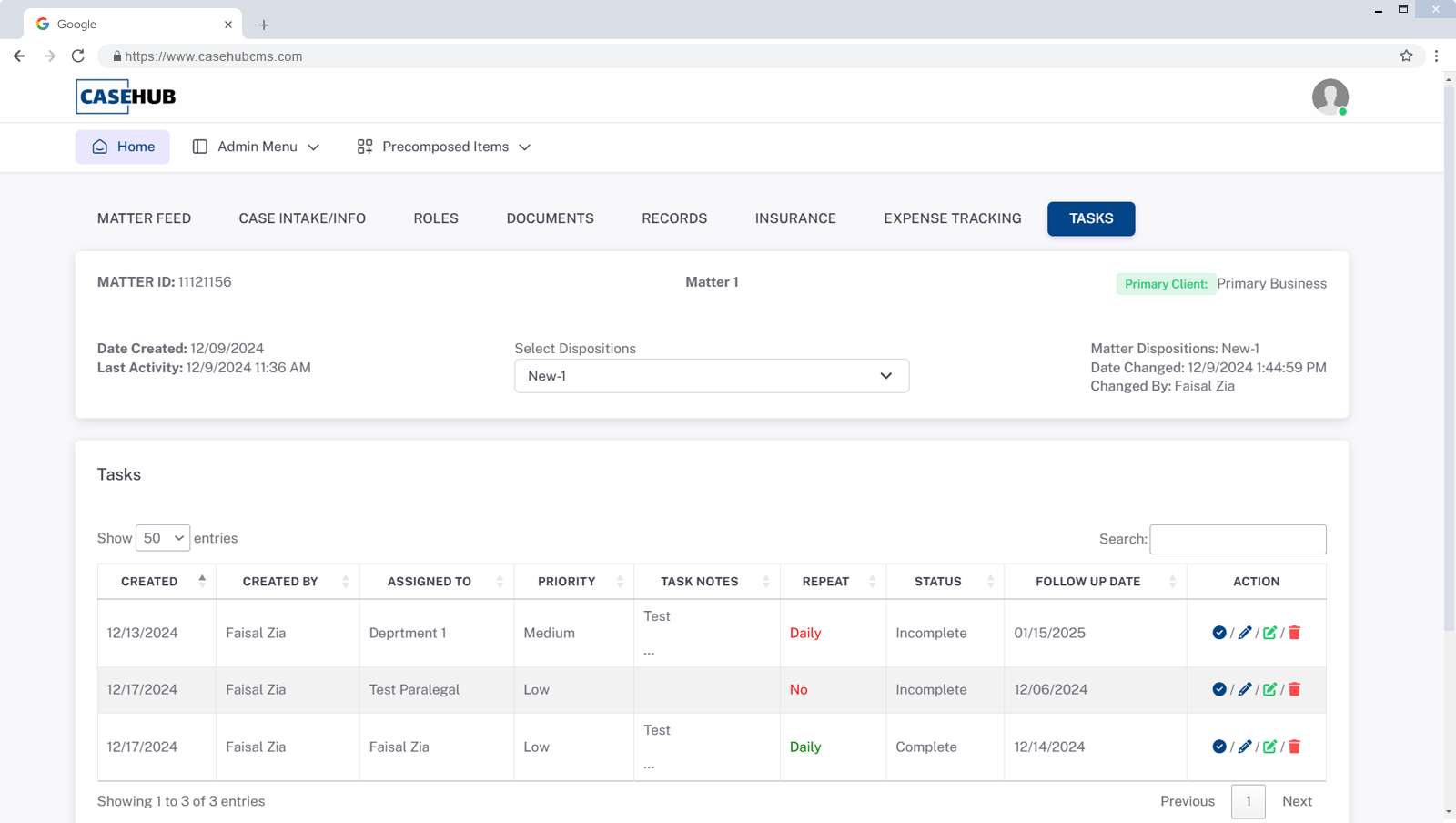The width and height of the screenshot is (1456, 823).
Task: Mark the 12/13/2024 task complete with check icon
Action: coord(1218,632)
